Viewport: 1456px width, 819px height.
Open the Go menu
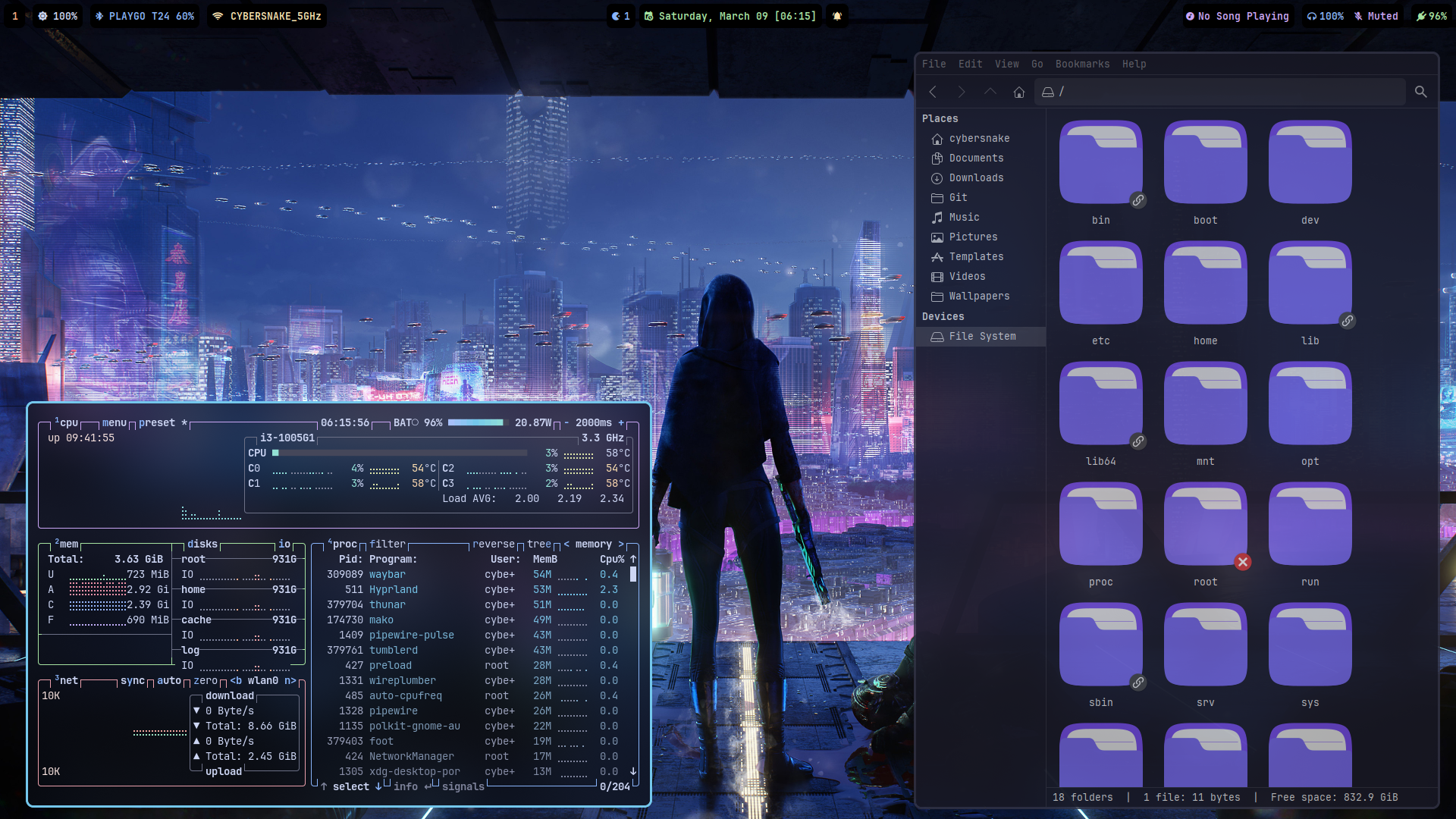click(1037, 64)
